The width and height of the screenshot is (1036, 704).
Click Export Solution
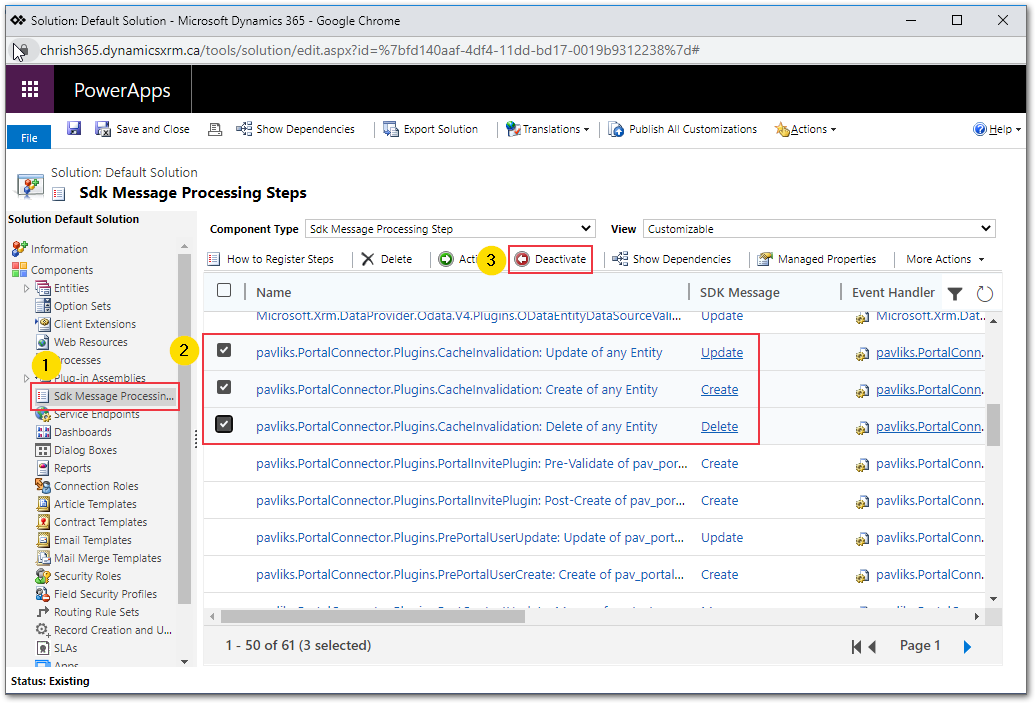tap(430, 129)
